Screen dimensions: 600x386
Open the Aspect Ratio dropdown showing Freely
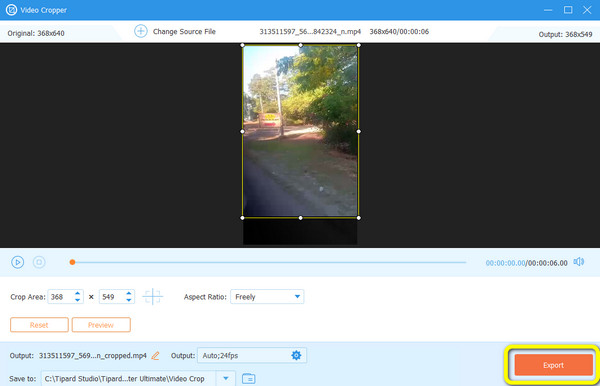click(267, 297)
